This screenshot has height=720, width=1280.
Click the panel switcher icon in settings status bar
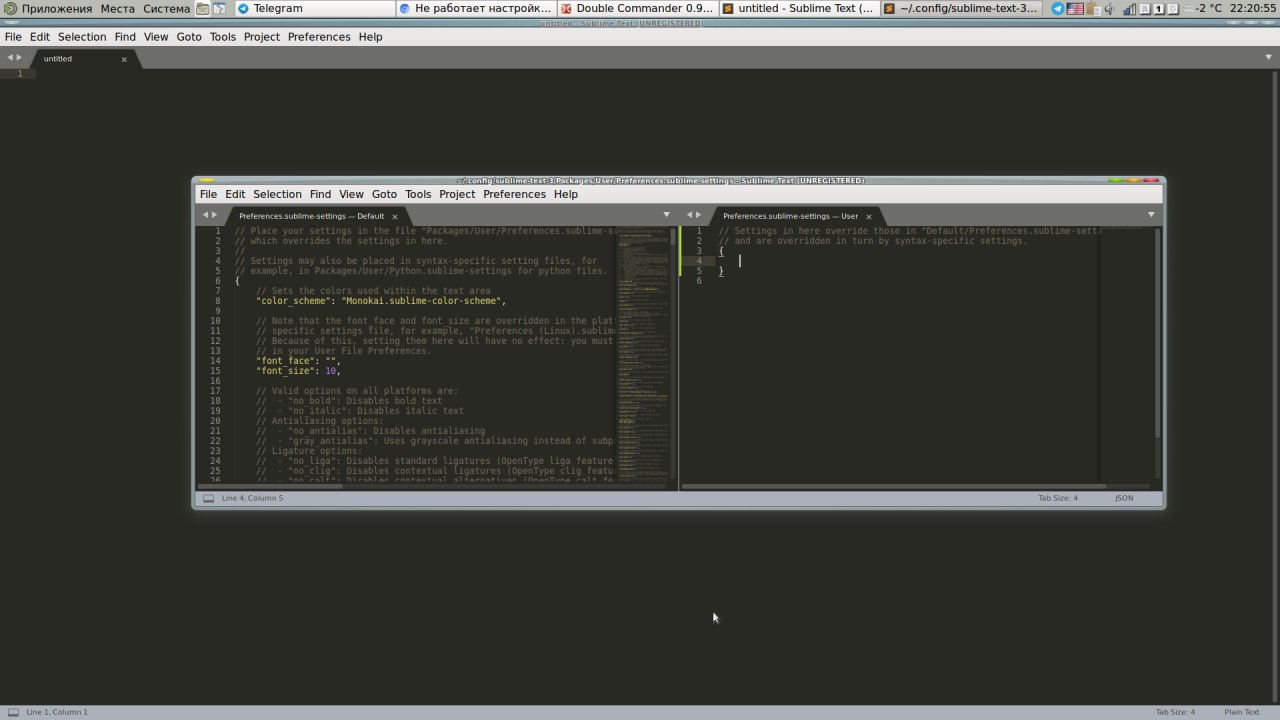[208, 498]
